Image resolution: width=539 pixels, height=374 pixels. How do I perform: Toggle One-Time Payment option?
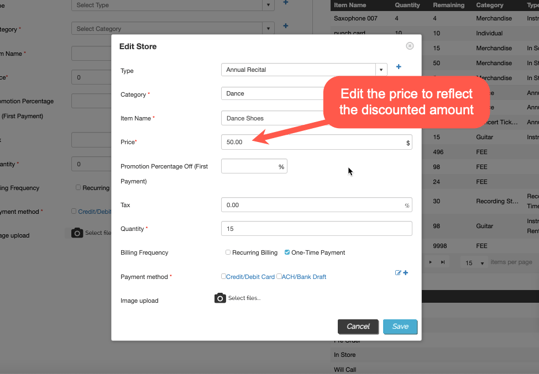(287, 252)
